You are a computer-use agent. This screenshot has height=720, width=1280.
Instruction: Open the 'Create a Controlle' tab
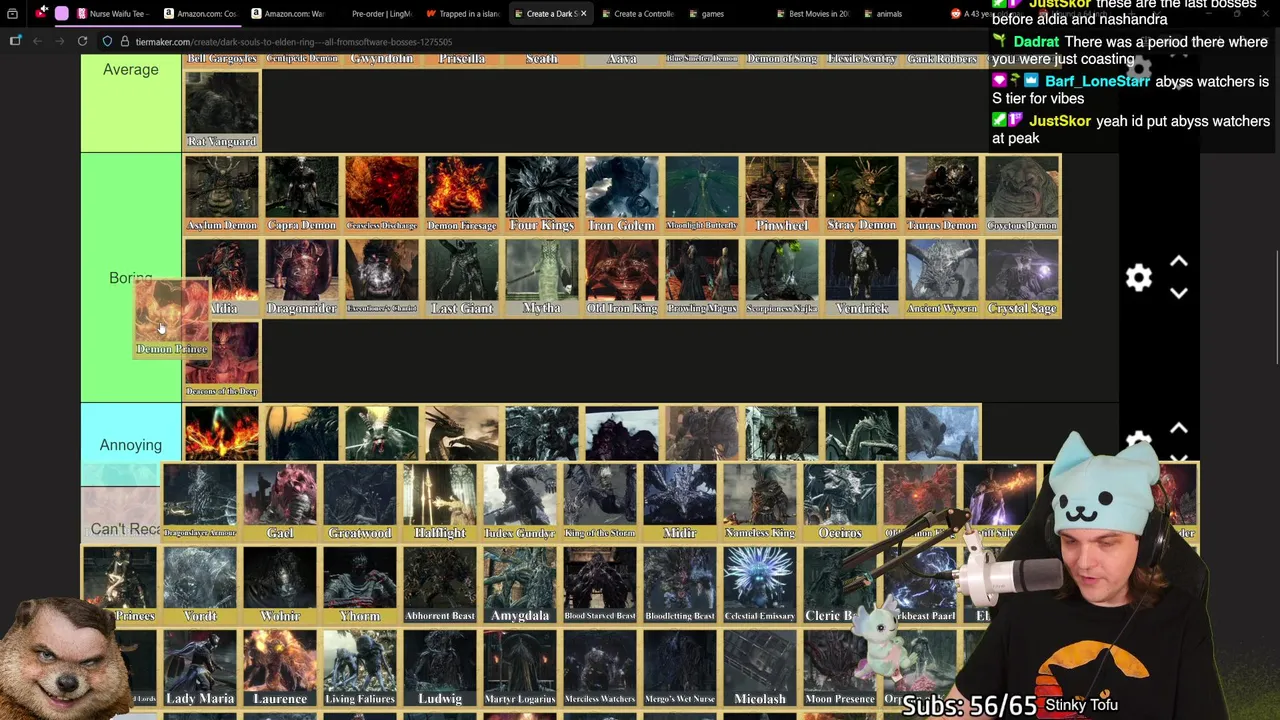pyautogui.click(x=637, y=14)
